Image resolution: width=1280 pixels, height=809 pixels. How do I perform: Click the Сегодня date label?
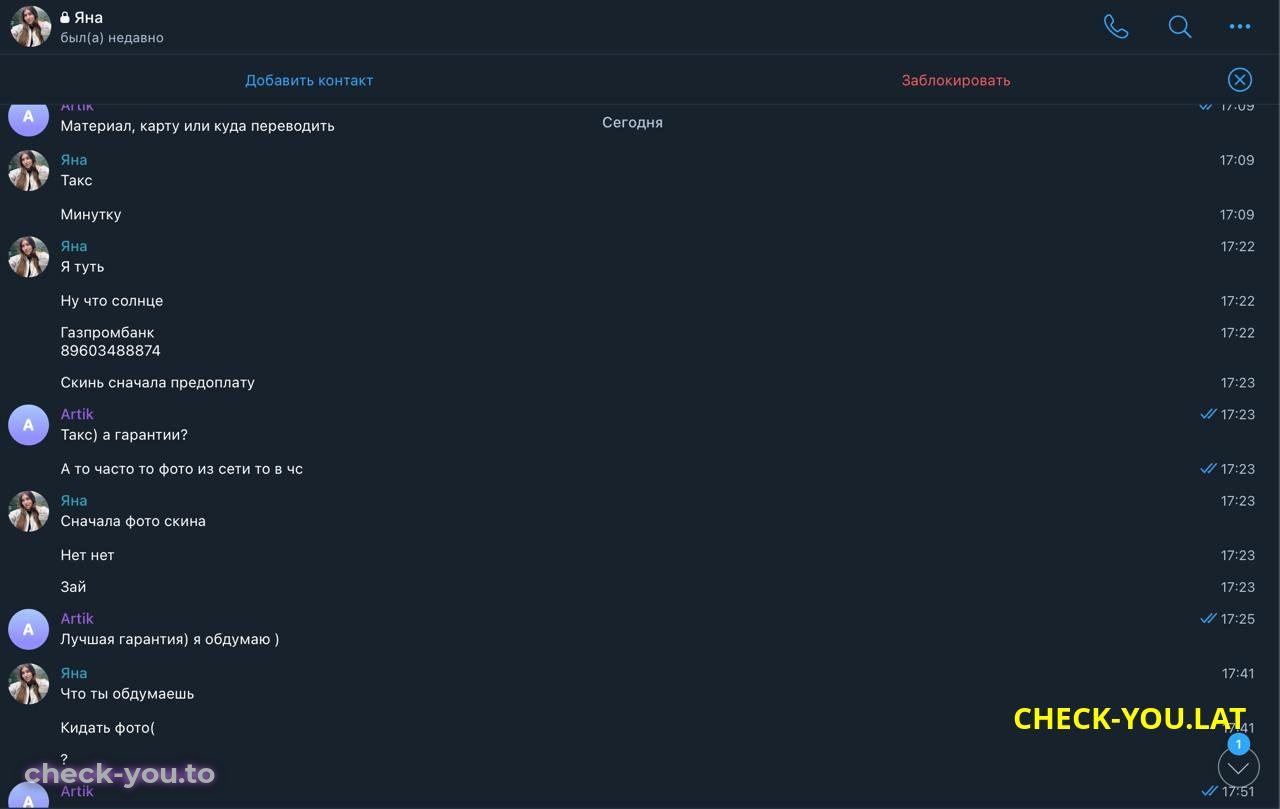[632, 123]
